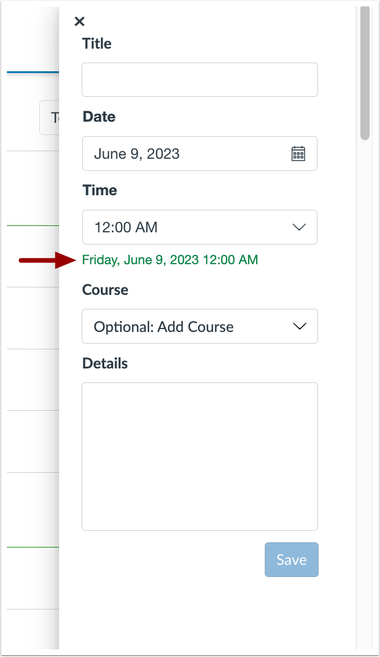Click into the June 9, 2023 date field
380x657 pixels.
pos(199,153)
